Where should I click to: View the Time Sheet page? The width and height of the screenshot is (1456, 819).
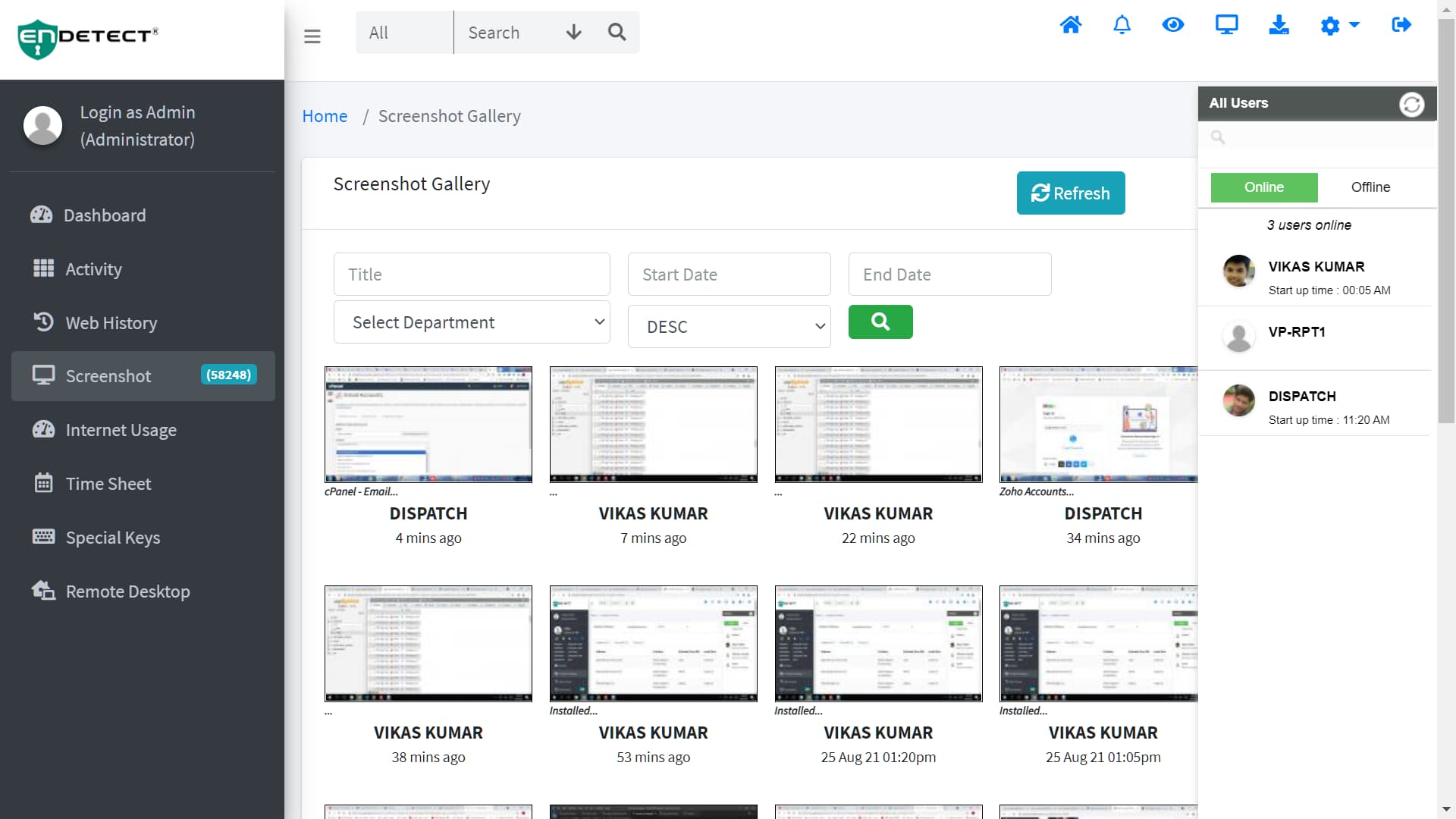pyautogui.click(x=108, y=483)
